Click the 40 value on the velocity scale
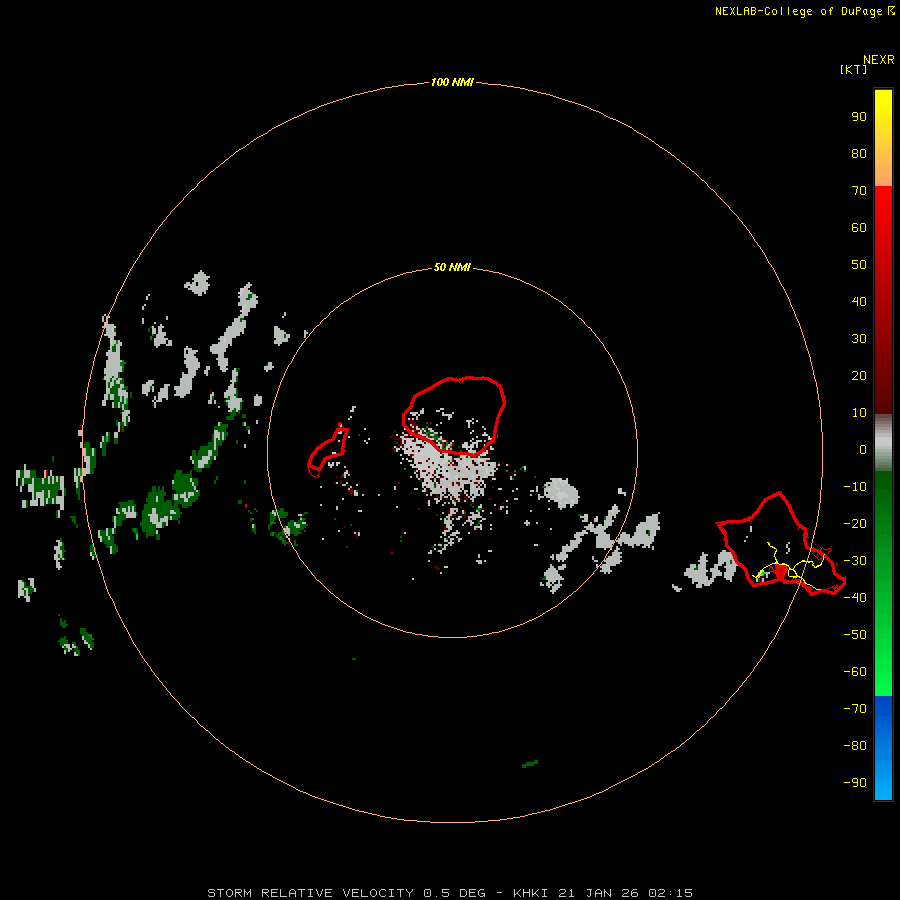Screen dimensions: 900x900 click(x=859, y=301)
